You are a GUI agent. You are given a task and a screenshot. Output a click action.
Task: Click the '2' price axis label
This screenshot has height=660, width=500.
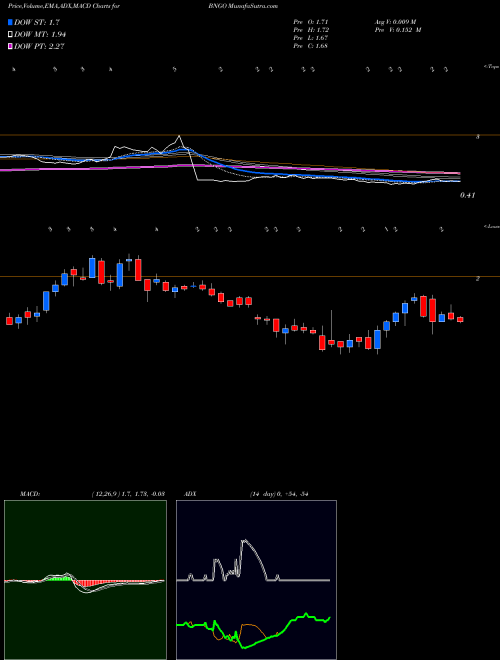tap(478, 279)
